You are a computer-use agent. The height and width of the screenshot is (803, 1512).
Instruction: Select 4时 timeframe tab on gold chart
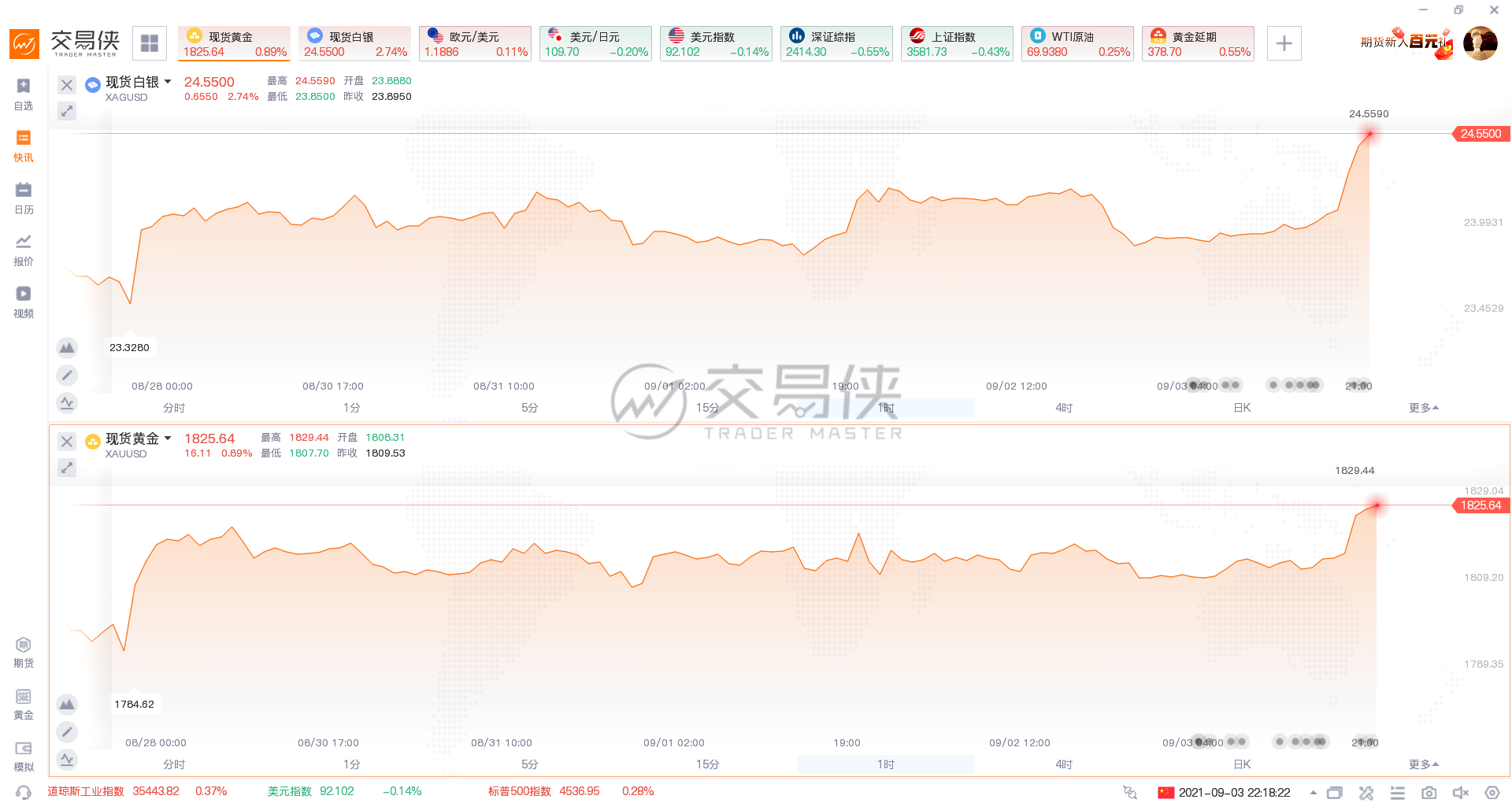pos(1064,764)
